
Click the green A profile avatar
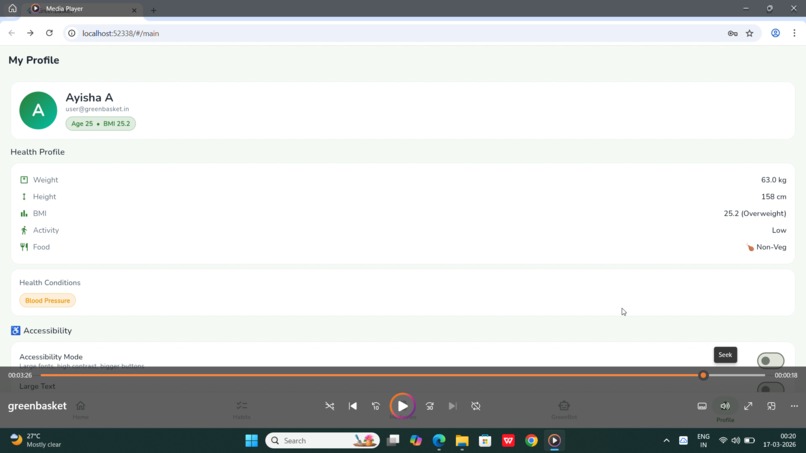(38, 110)
